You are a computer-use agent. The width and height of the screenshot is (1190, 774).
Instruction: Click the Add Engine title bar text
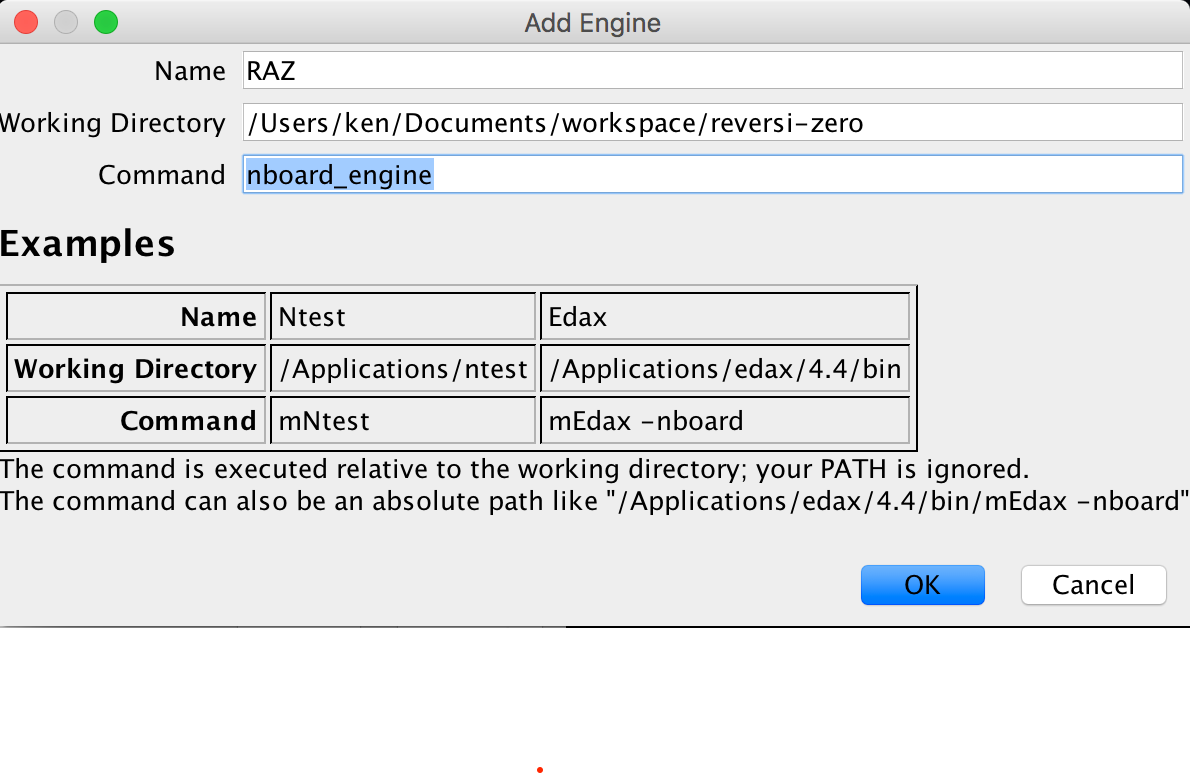click(x=593, y=23)
